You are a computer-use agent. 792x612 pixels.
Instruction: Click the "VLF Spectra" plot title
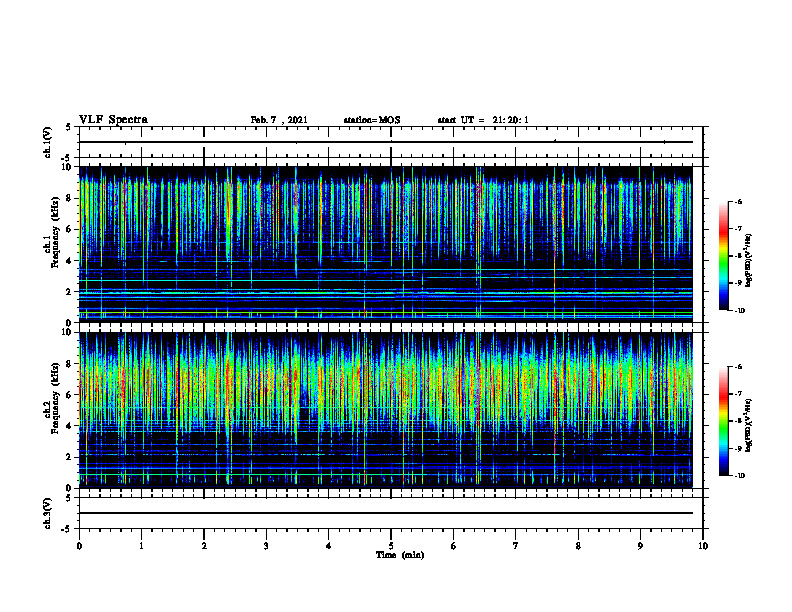(113, 120)
